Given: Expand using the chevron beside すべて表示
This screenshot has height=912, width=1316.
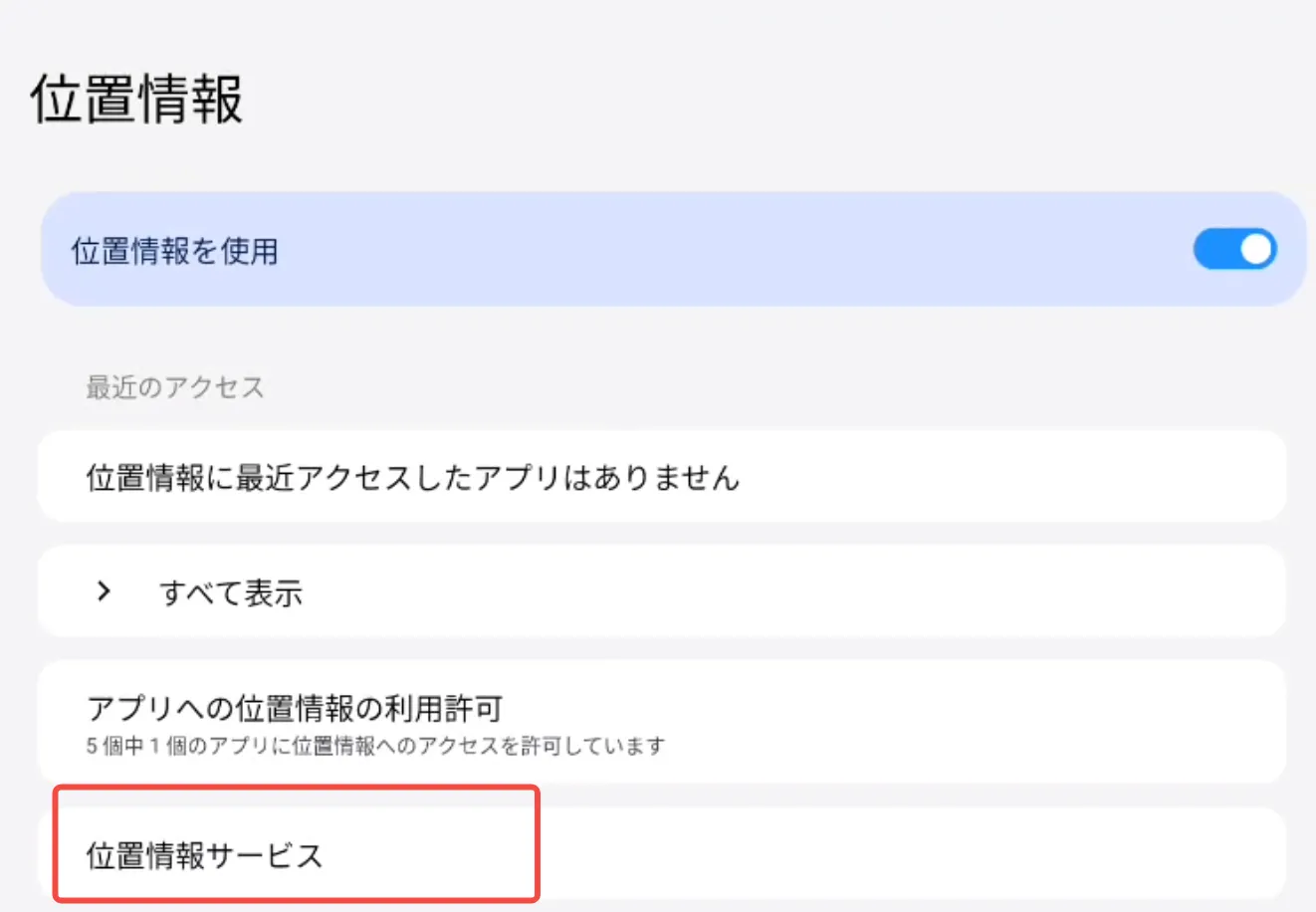Looking at the screenshot, I should coord(104,591).
